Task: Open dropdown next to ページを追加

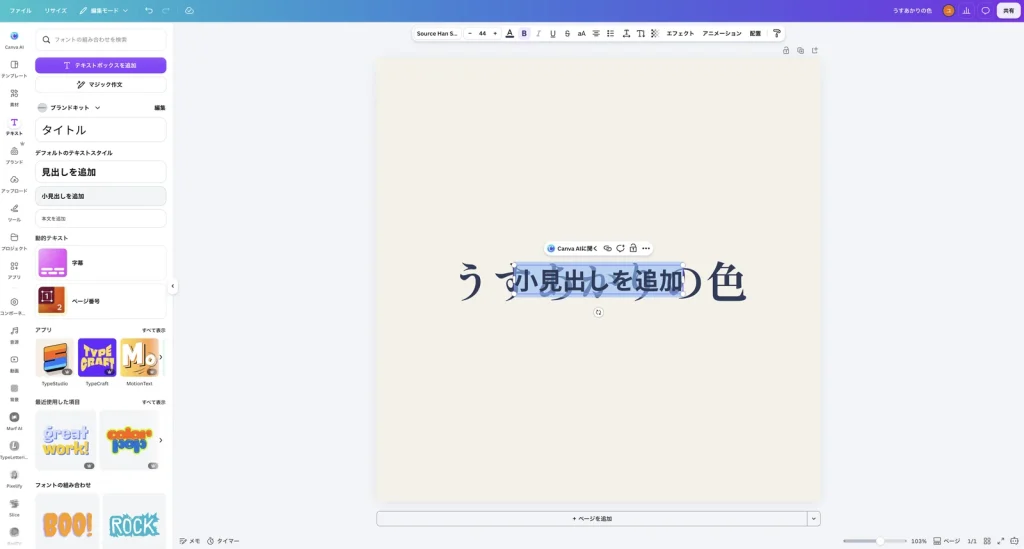Action: click(814, 519)
